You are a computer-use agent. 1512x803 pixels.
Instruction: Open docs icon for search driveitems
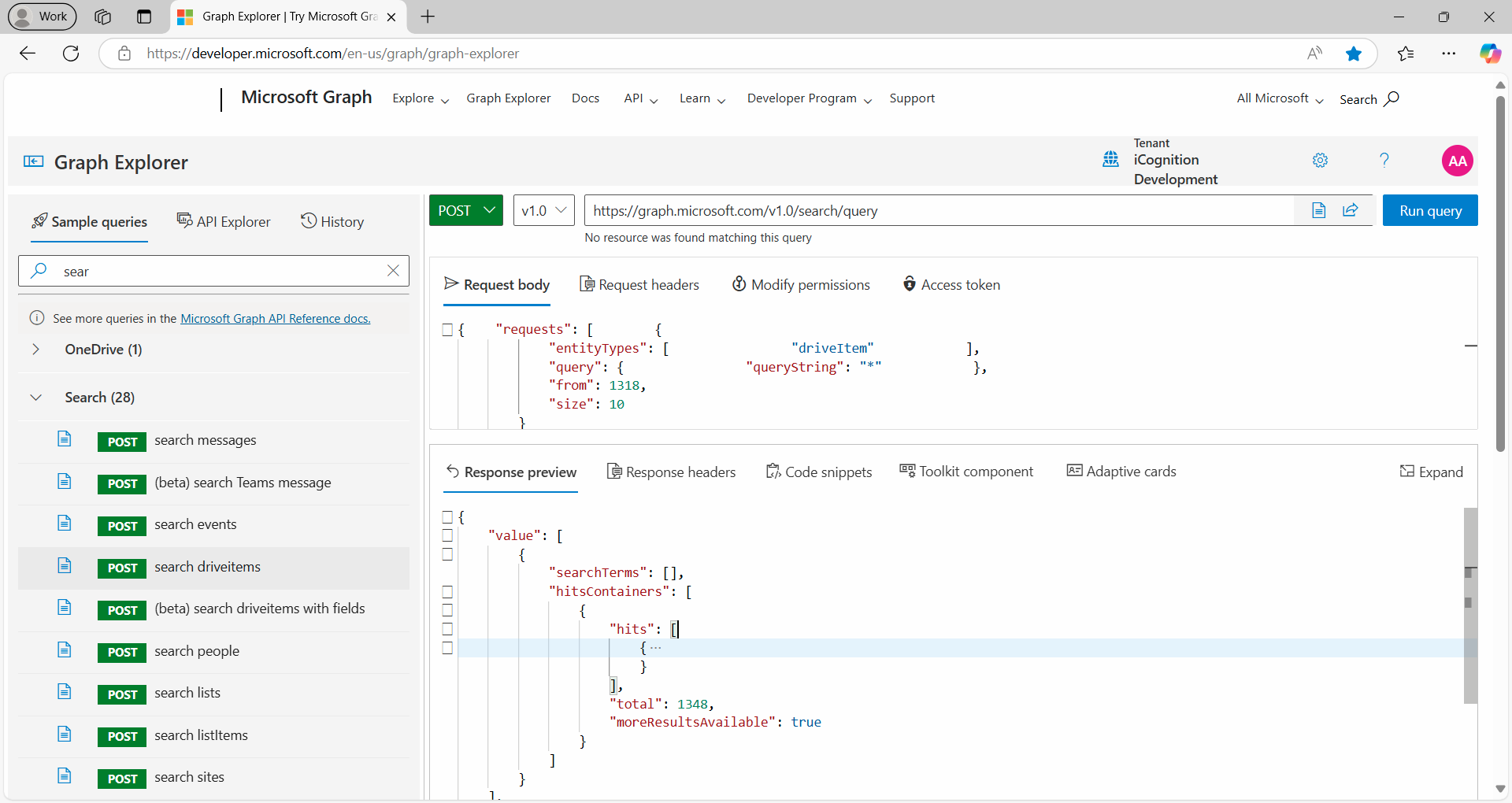(65, 565)
